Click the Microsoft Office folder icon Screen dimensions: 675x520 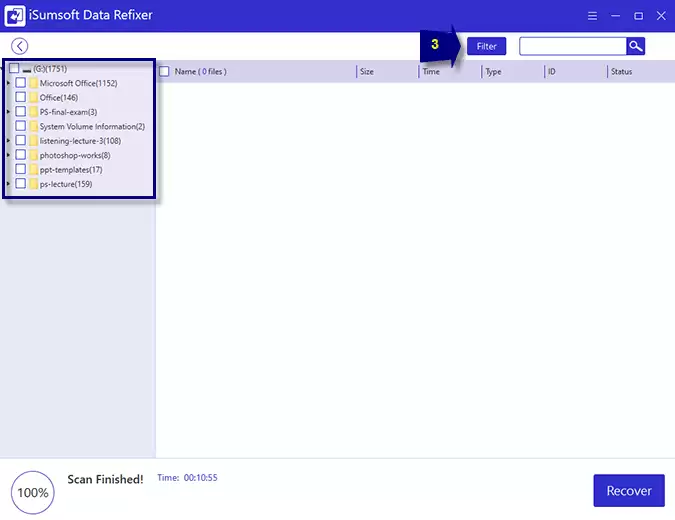[33, 83]
